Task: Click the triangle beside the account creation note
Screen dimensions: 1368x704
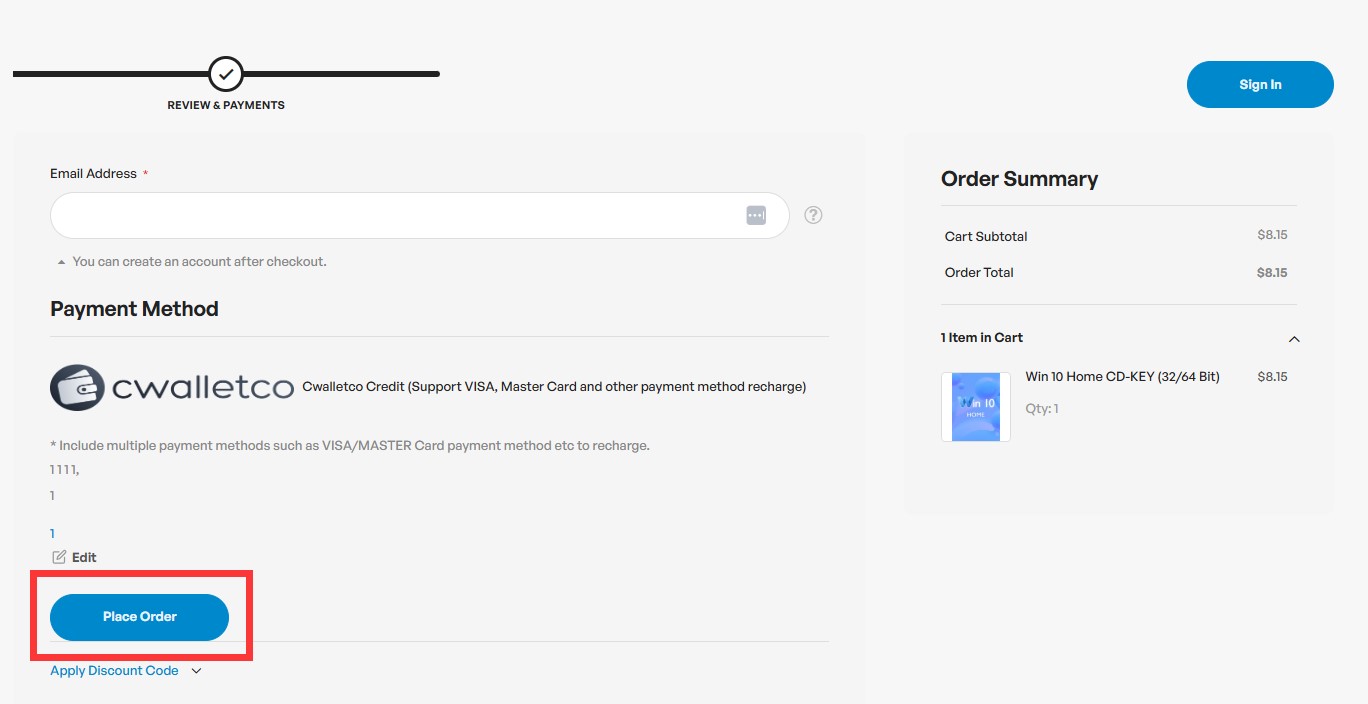Action: (x=62, y=262)
